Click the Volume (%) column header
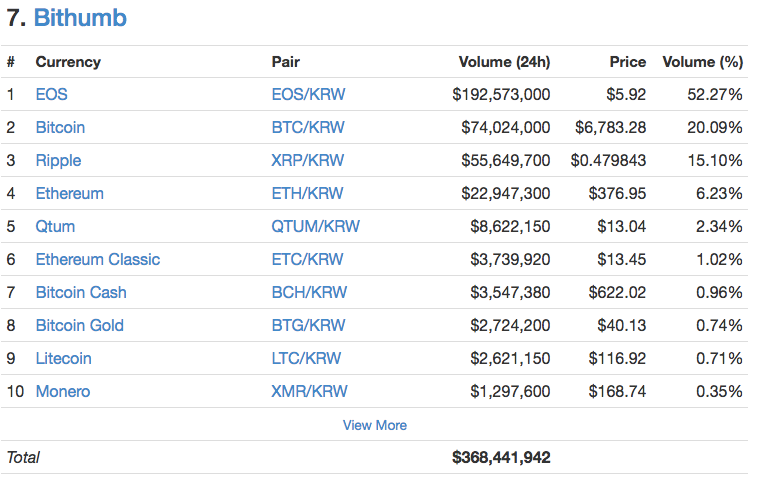 point(702,62)
